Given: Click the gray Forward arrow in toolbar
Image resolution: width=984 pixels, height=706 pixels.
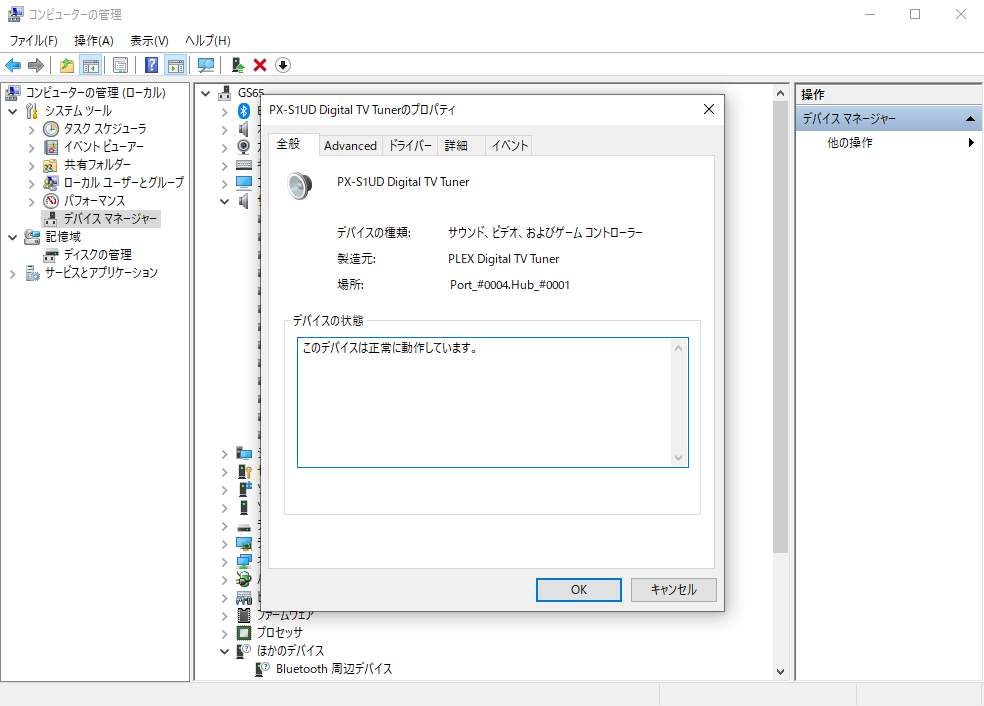Looking at the screenshot, I should tap(36, 65).
